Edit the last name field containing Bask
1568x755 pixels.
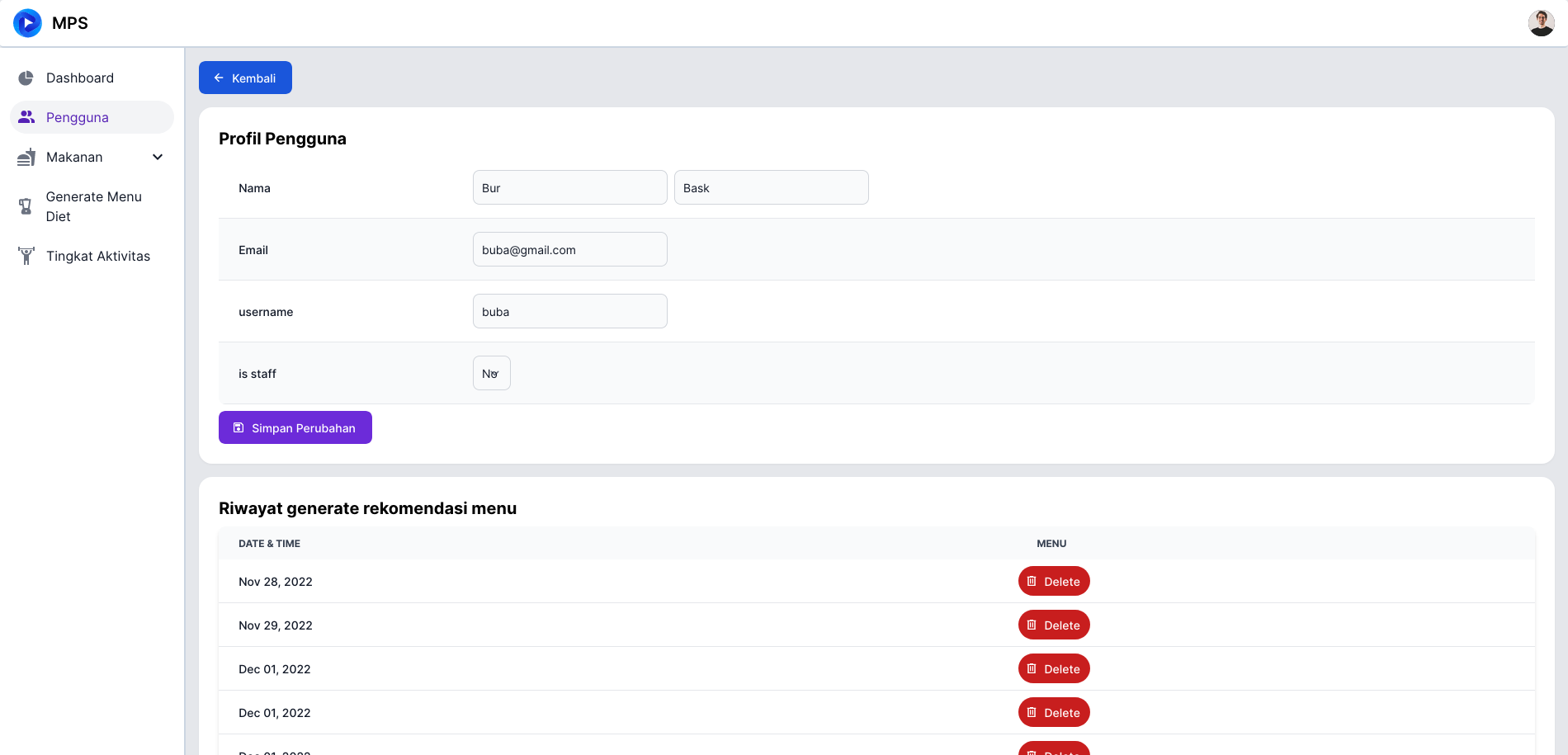(772, 187)
